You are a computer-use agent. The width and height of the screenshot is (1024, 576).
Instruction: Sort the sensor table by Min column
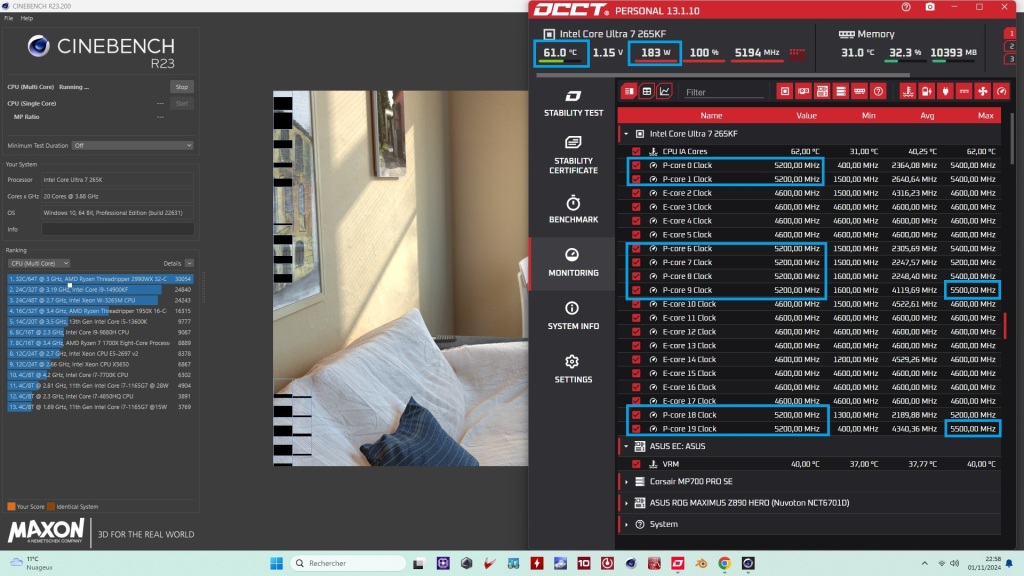point(868,116)
